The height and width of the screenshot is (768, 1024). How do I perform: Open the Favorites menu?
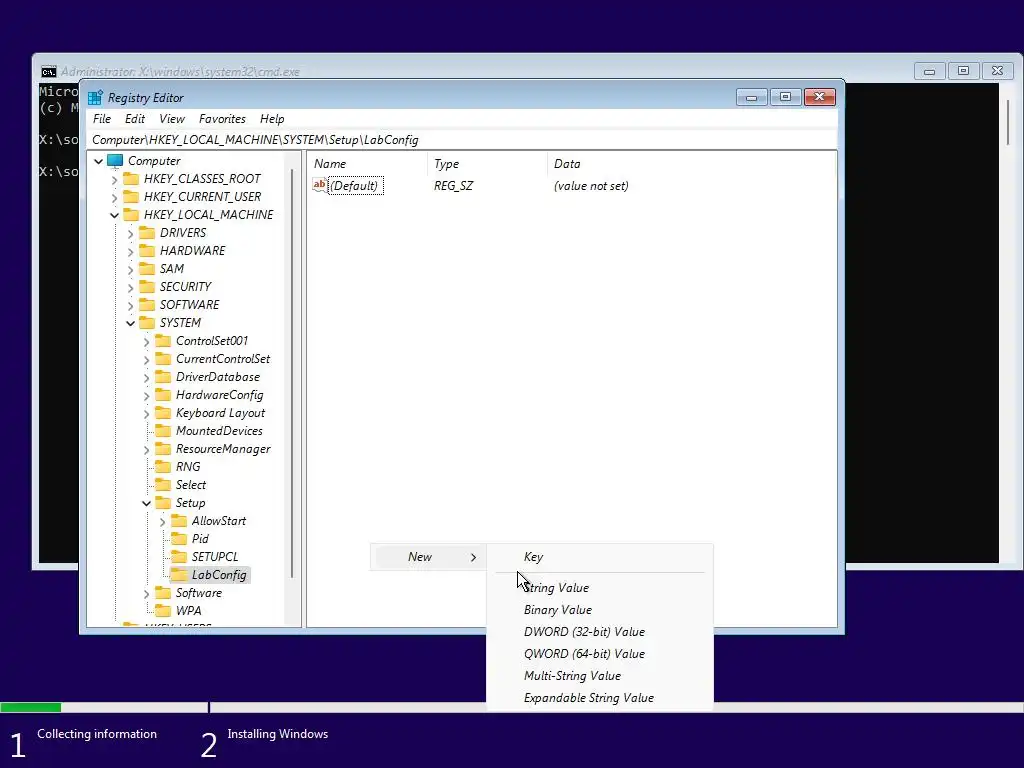click(223, 119)
